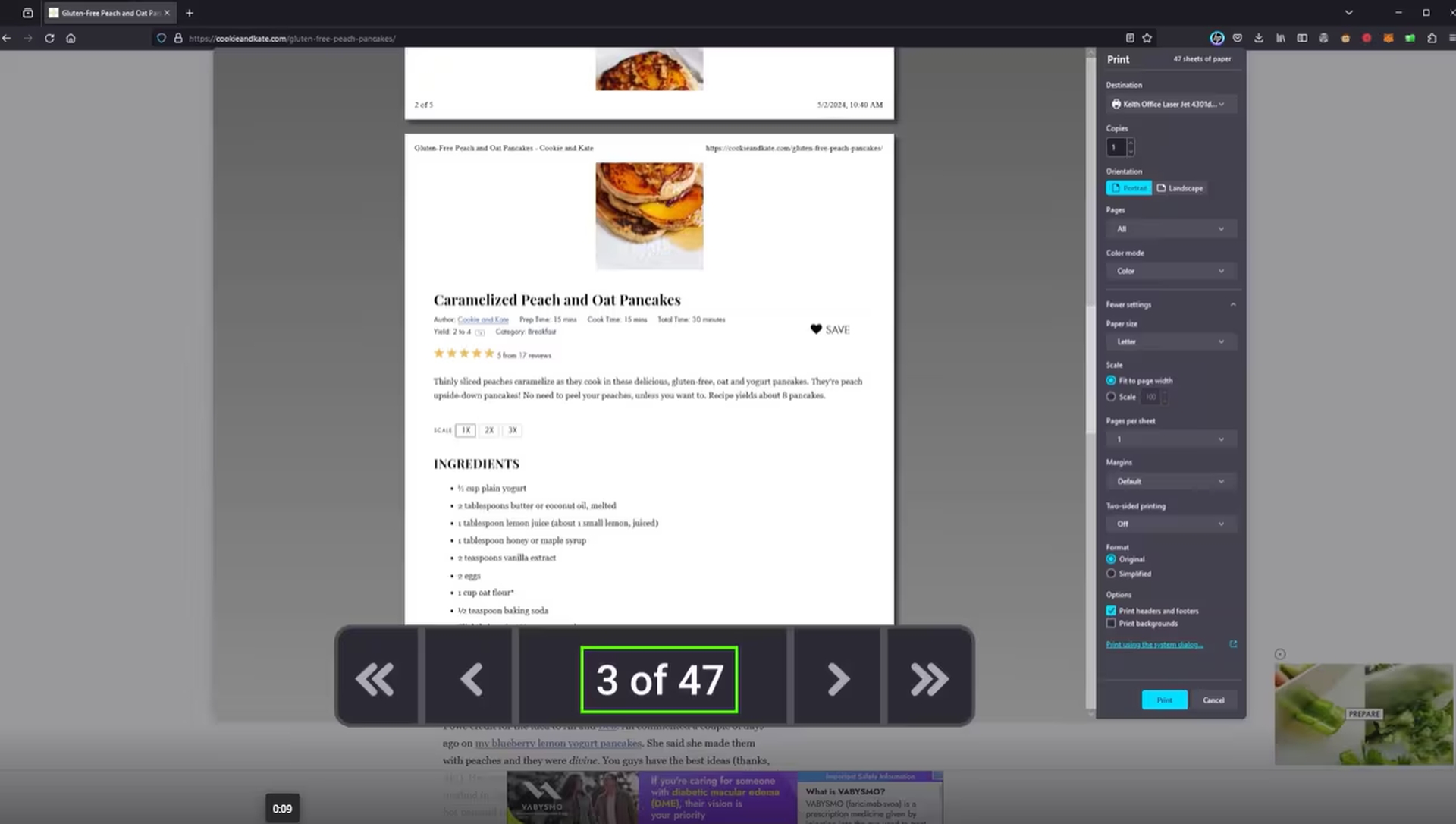Expand the Margins dropdown menu

tap(1168, 480)
